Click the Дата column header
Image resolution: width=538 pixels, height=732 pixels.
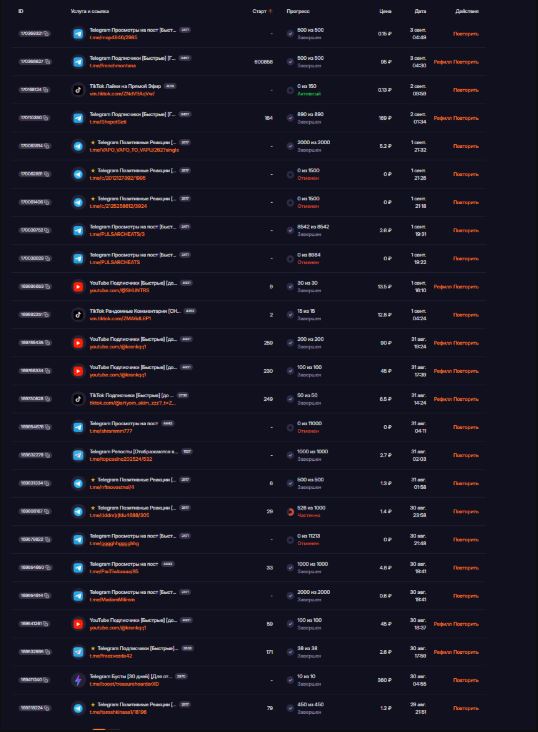click(420, 11)
